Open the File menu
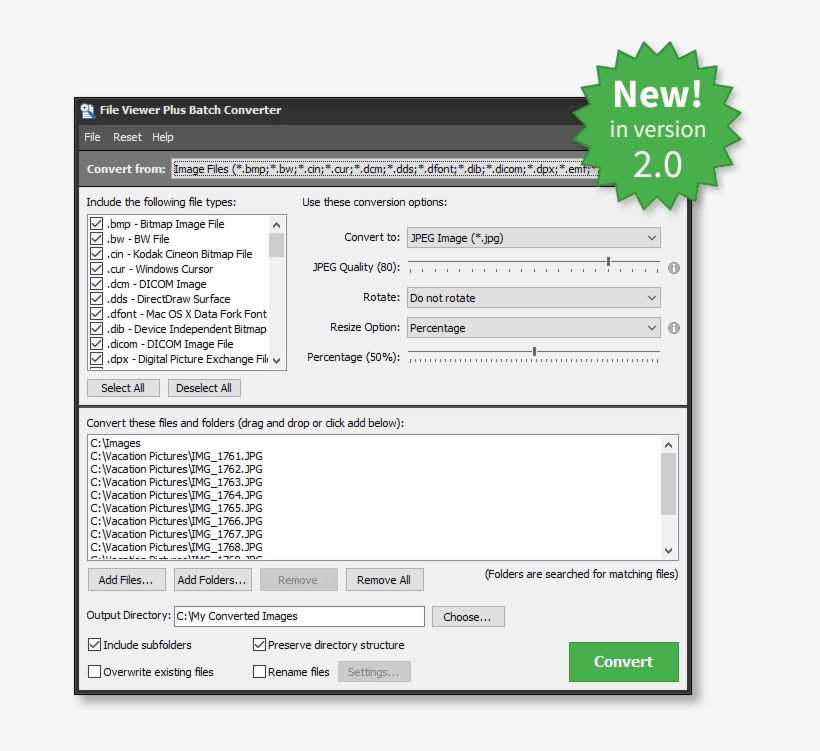The width and height of the screenshot is (820, 751). click(x=92, y=137)
